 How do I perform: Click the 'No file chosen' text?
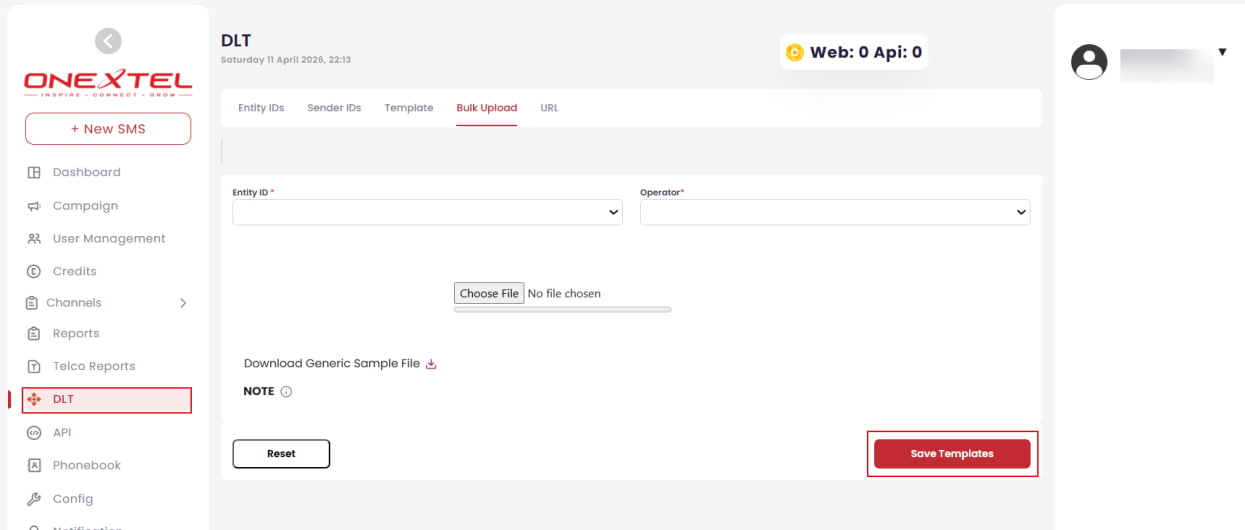[x=564, y=294]
